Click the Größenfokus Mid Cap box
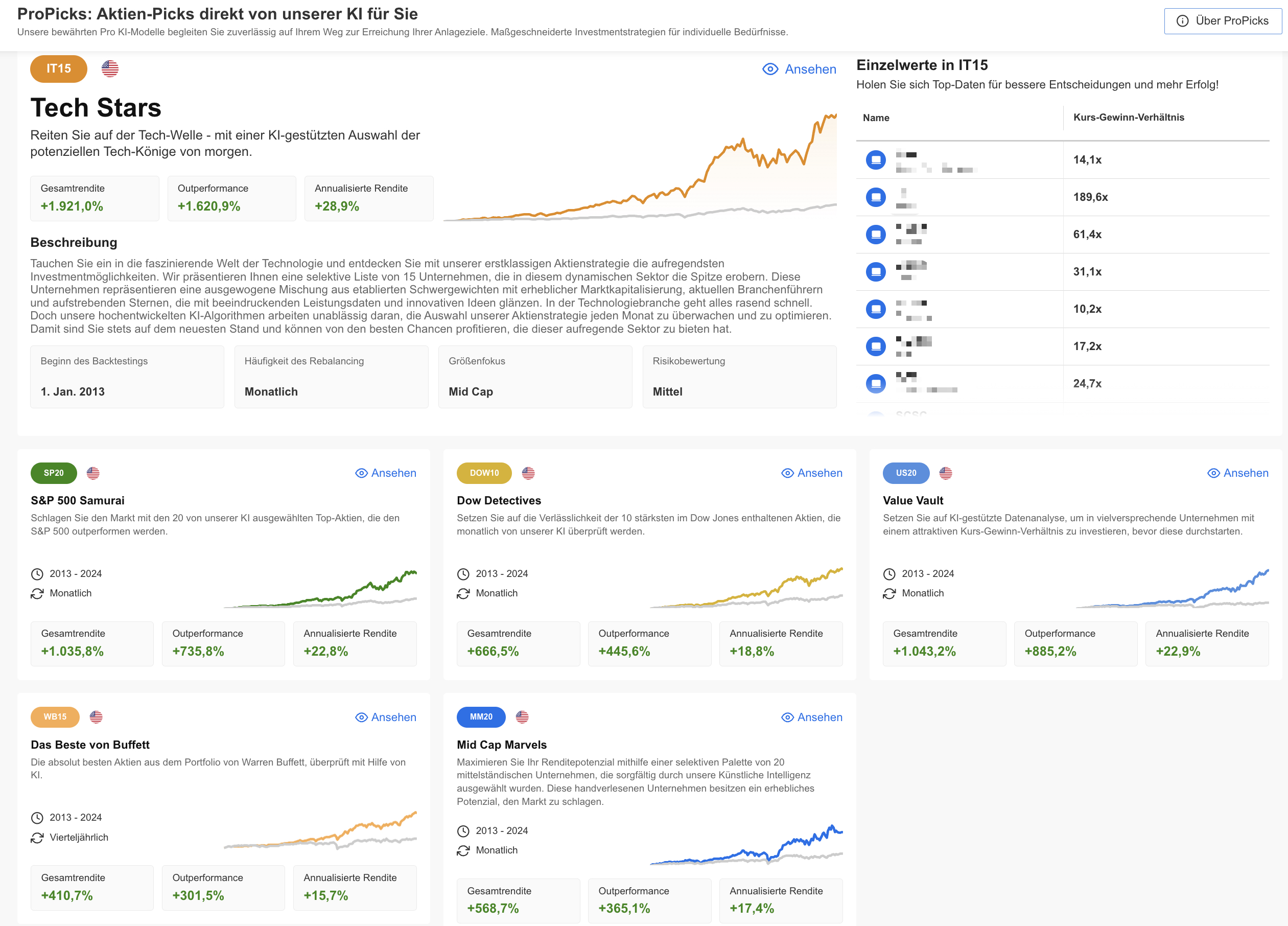 (x=535, y=377)
